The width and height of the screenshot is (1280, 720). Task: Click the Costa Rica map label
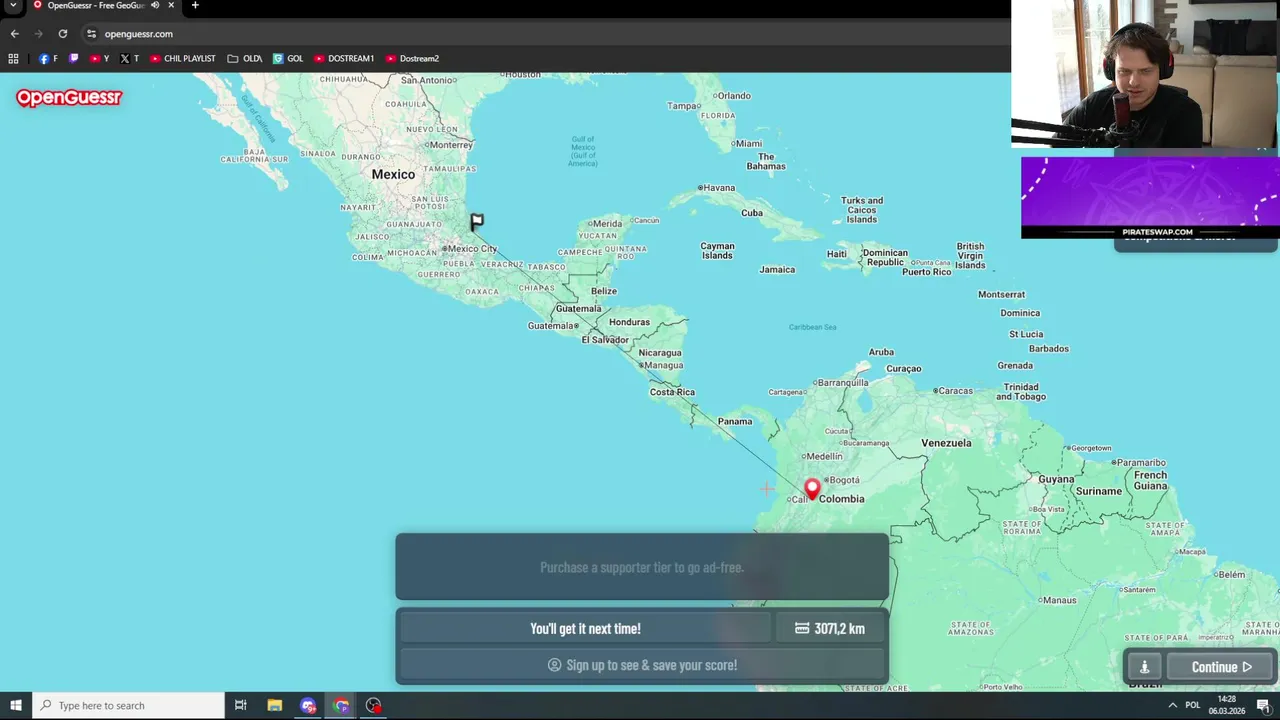click(x=672, y=392)
